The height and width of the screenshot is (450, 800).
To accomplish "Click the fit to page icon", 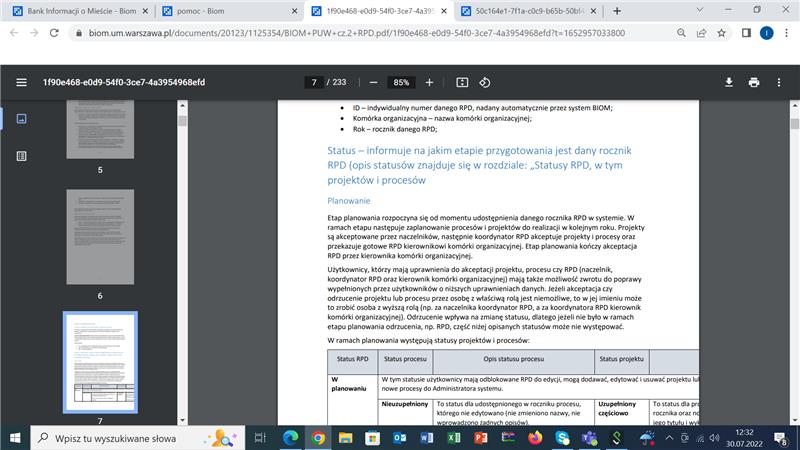I will point(462,82).
